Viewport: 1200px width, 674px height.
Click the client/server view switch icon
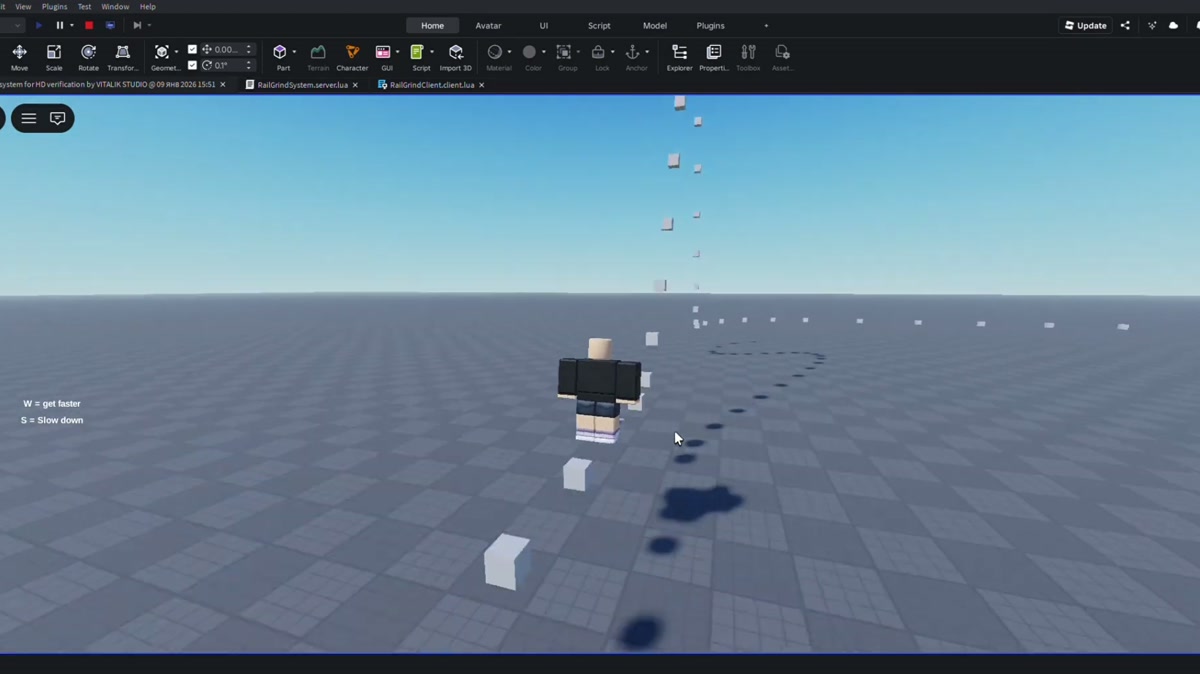pyautogui.click(x=110, y=26)
